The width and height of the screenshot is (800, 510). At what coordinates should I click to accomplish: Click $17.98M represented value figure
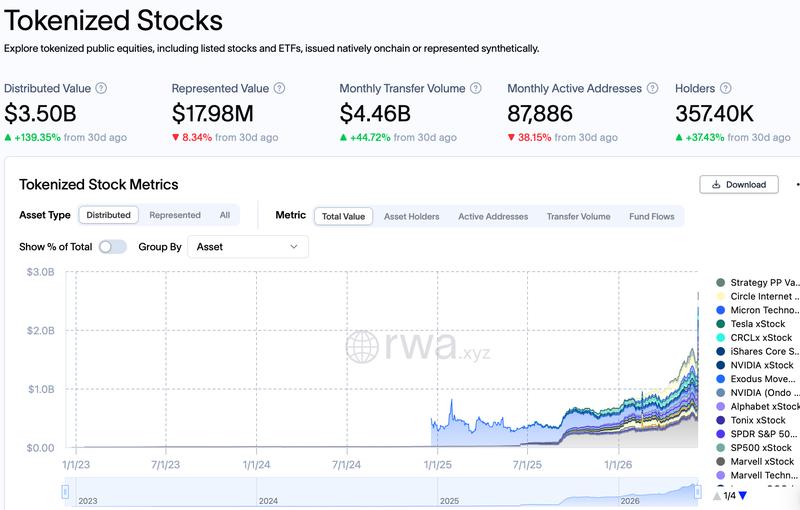click(213, 113)
